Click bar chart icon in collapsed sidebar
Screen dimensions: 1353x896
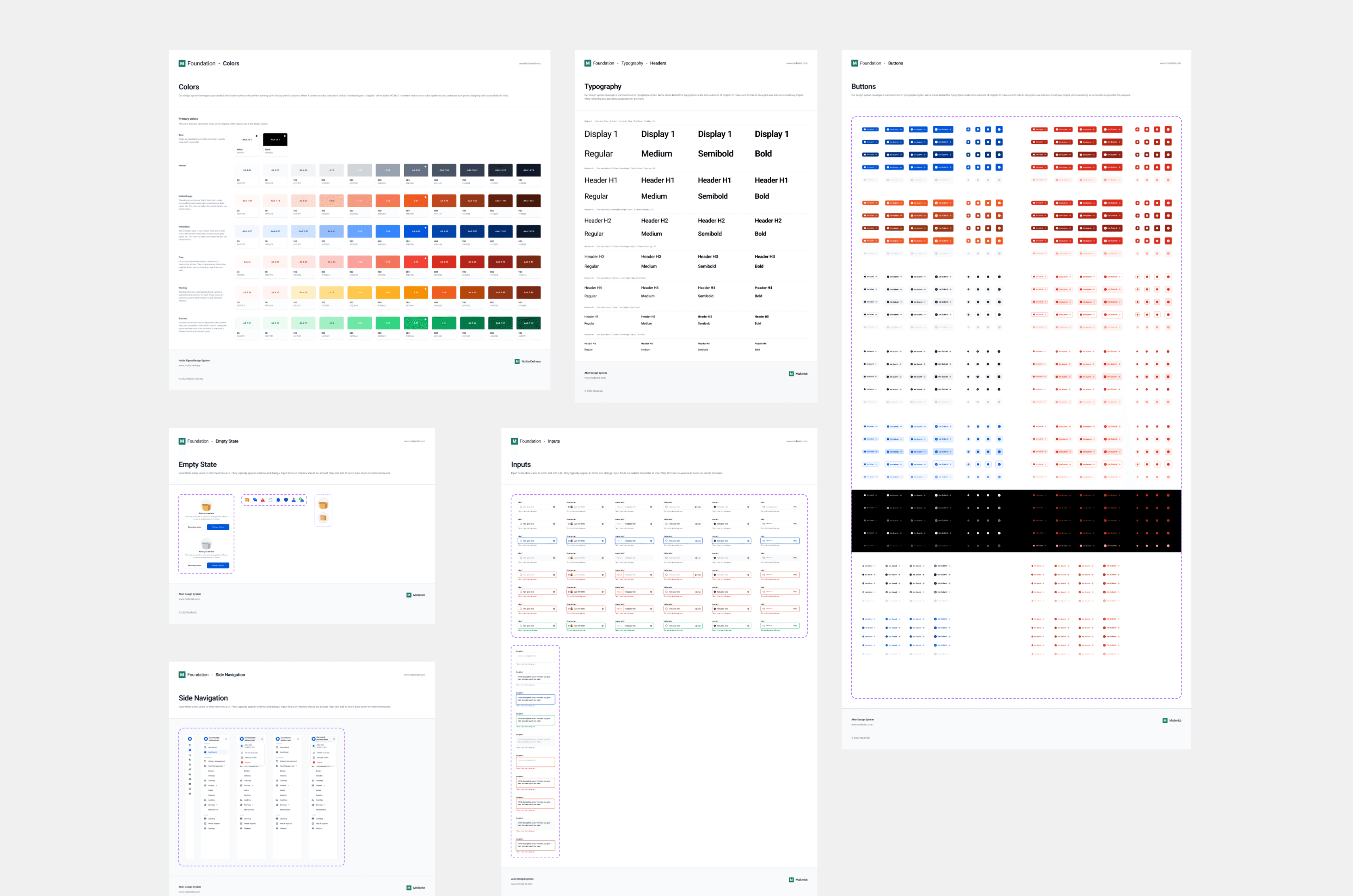point(190,774)
